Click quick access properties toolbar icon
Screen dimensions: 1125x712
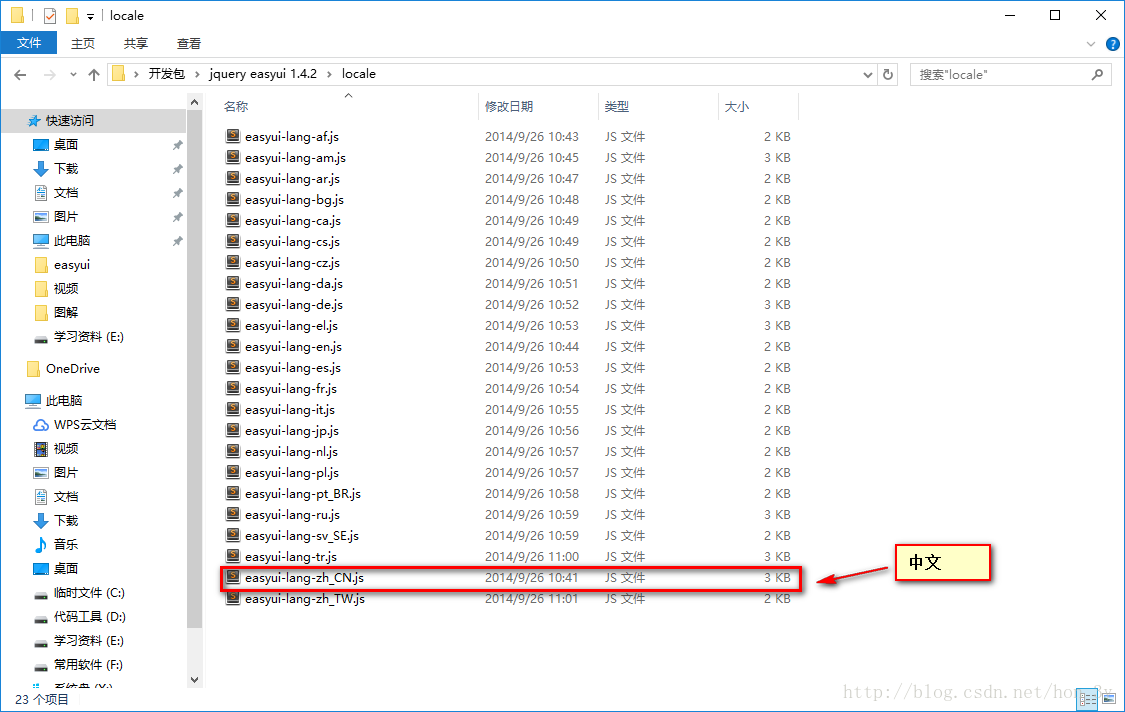point(50,15)
